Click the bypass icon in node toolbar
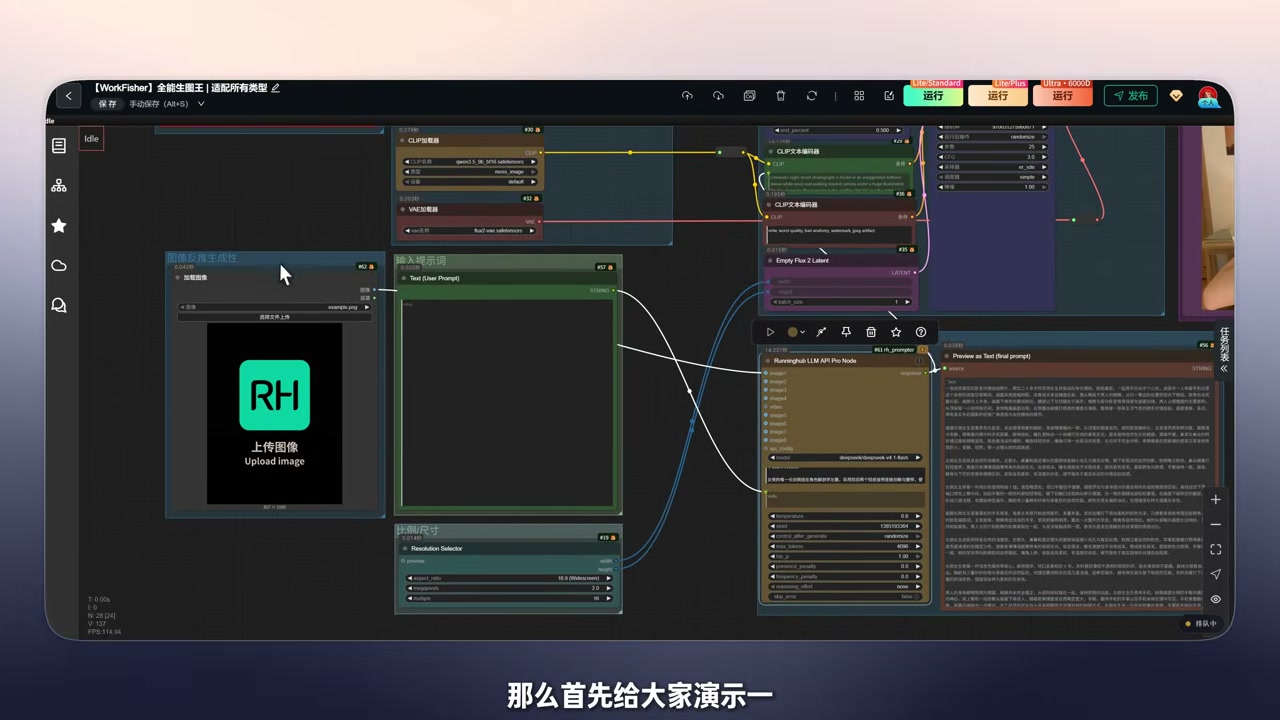The height and width of the screenshot is (720, 1280). [x=821, y=332]
